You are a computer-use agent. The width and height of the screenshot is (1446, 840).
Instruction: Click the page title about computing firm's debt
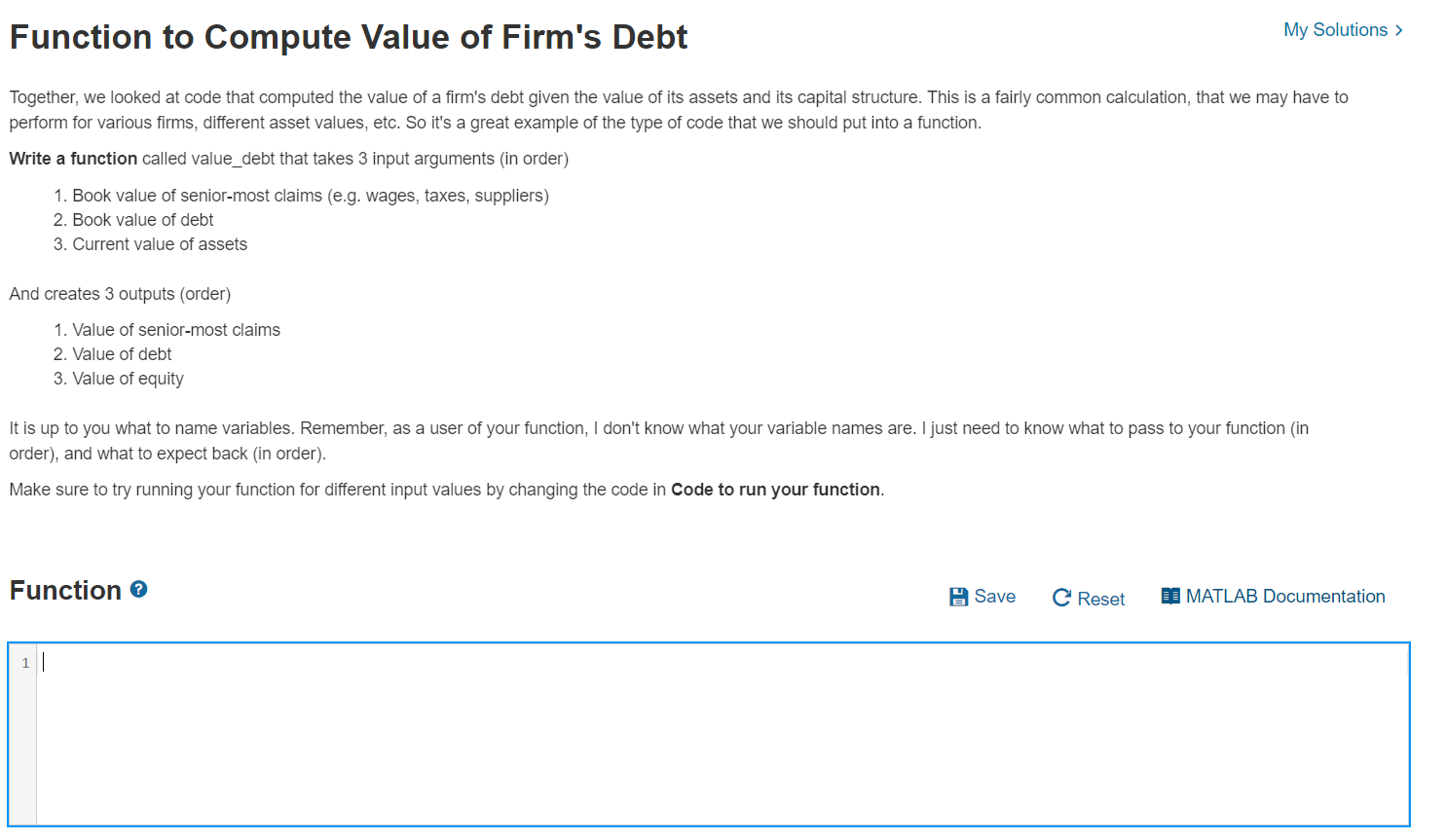348,36
